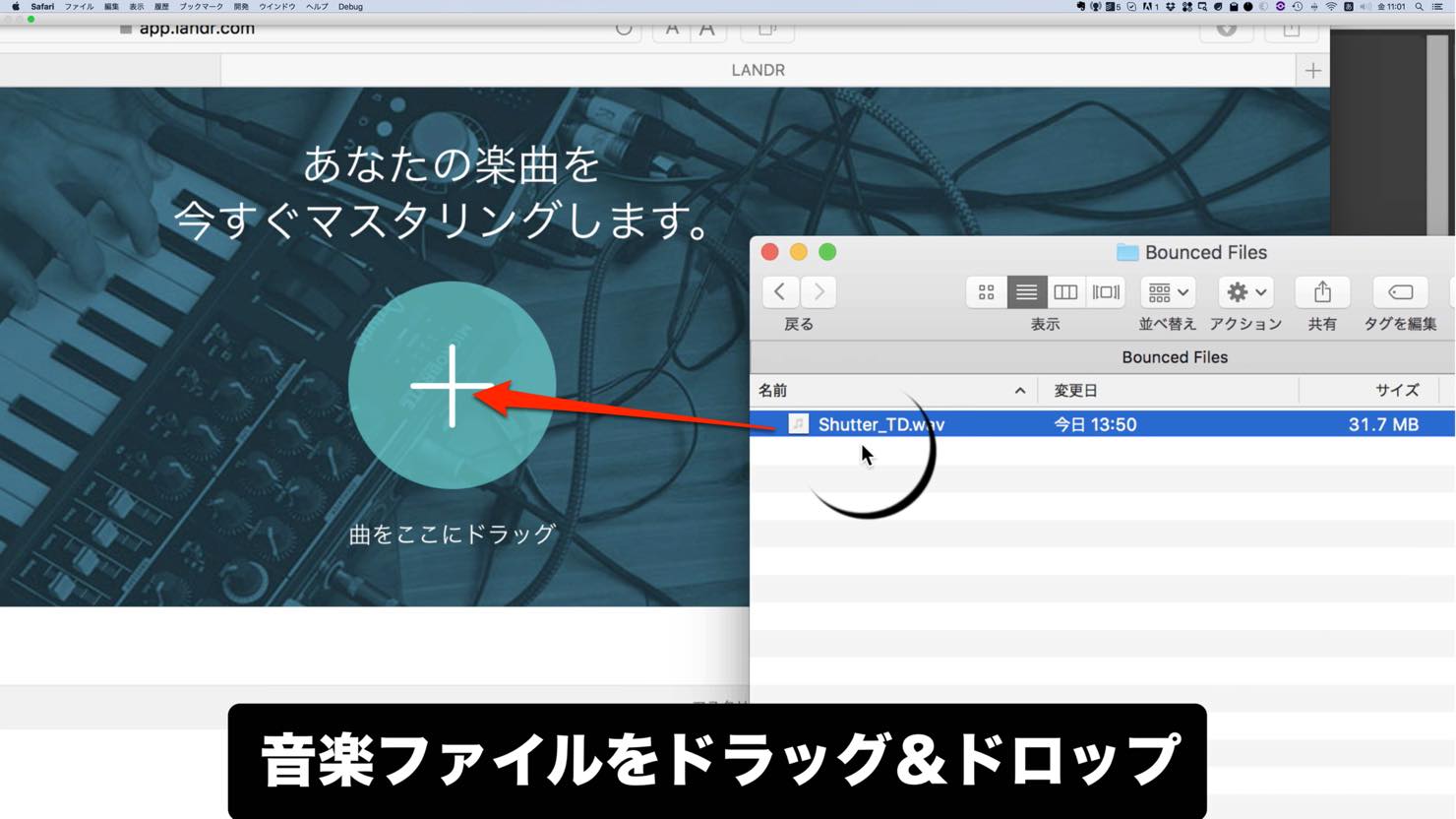The width and height of the screenshot is (1456, 819).
Task: Toggle the sort direction arrow in name column
Action: click(x=1020, y=391)
